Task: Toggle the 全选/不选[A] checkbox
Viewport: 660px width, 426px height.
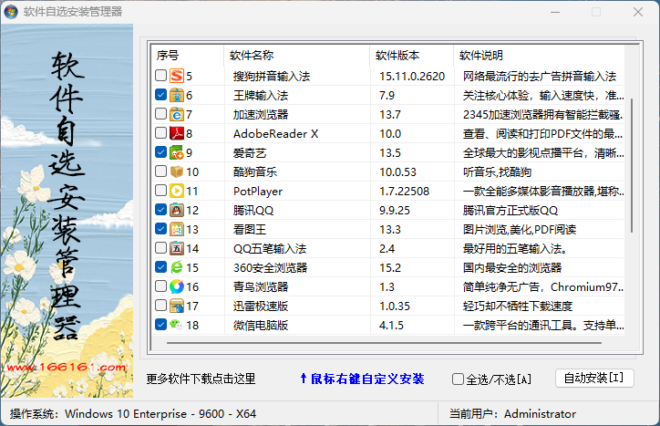Action: pyautogui.click(x=459, y=379)
